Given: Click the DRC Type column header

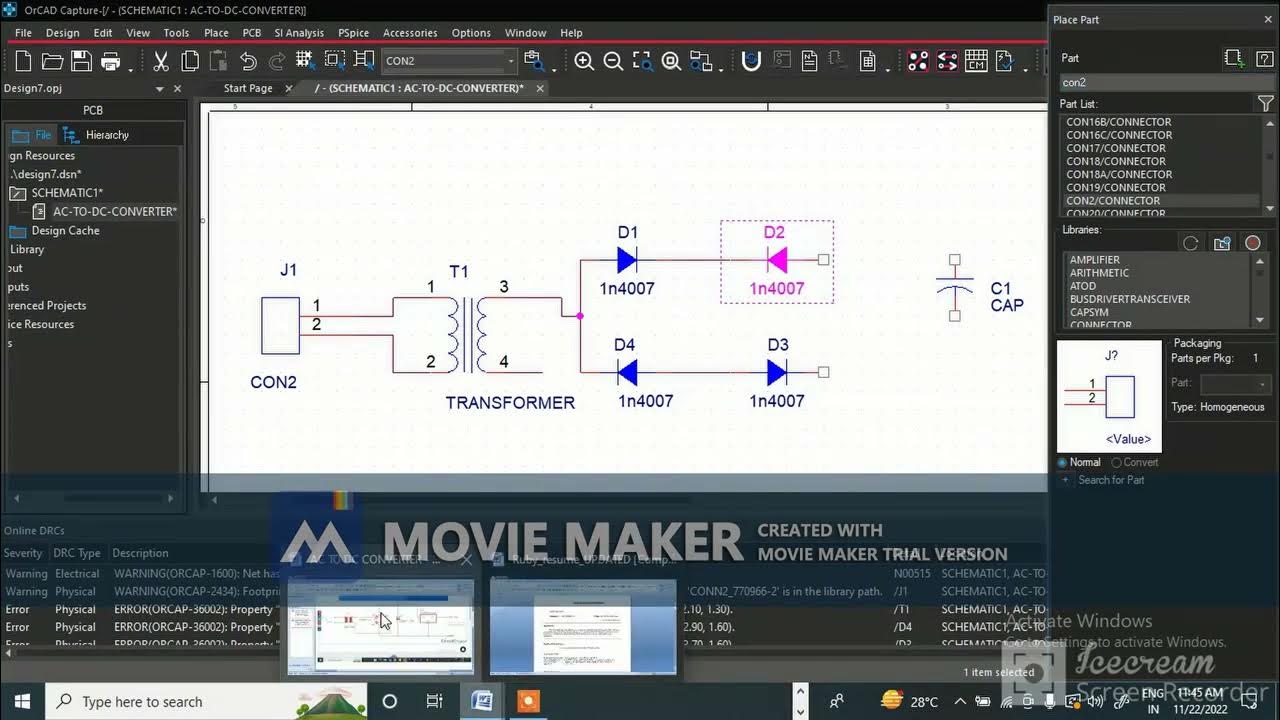Looking at the screenshot, I should pos(77,553).
